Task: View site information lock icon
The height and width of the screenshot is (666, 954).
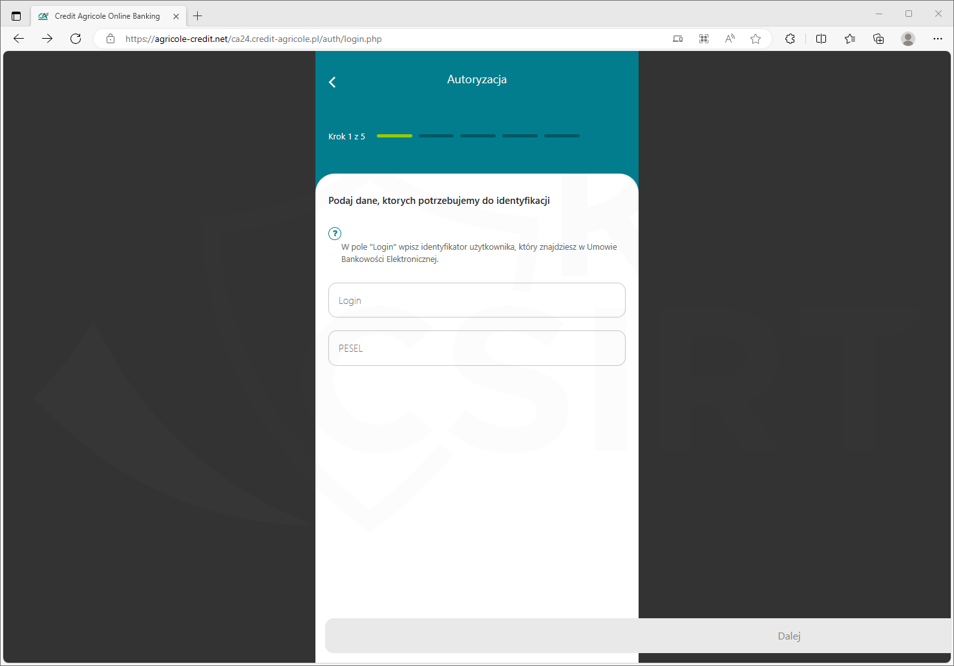Action: pos(111,39)
